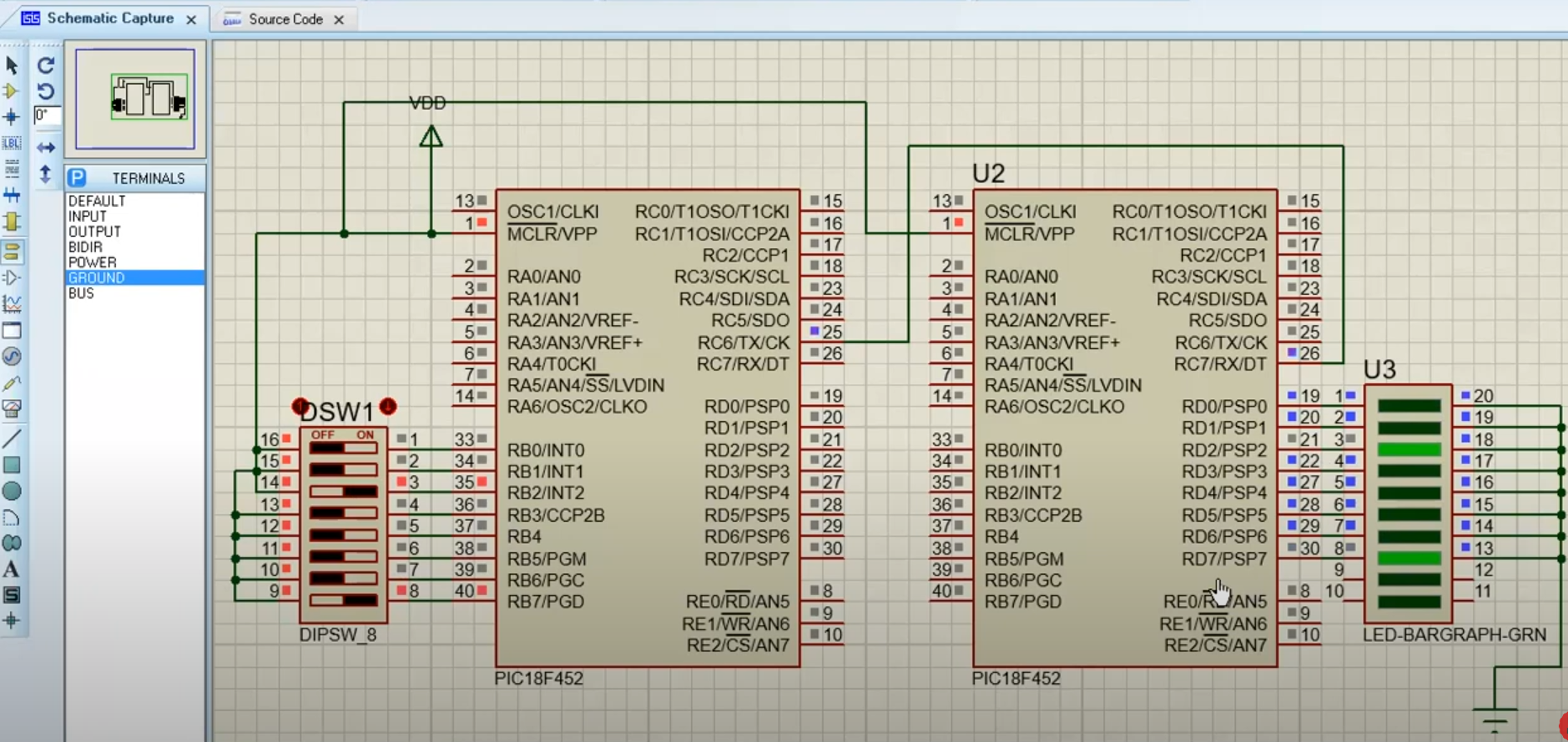
Task: Open the Graph Mode tool
Action: click(x=12, y=303)
